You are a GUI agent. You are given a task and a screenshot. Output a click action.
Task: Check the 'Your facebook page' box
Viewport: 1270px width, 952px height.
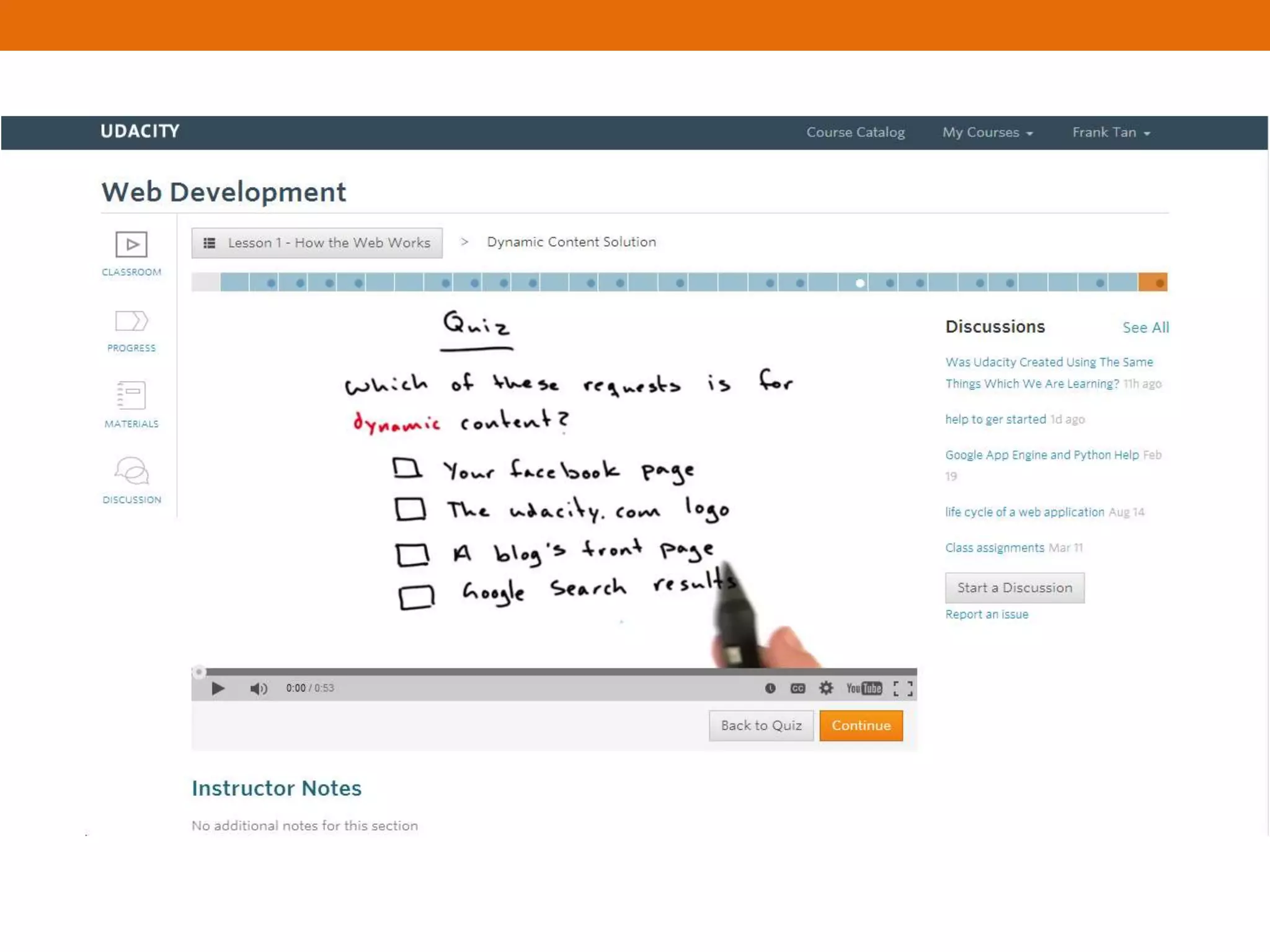408,469
